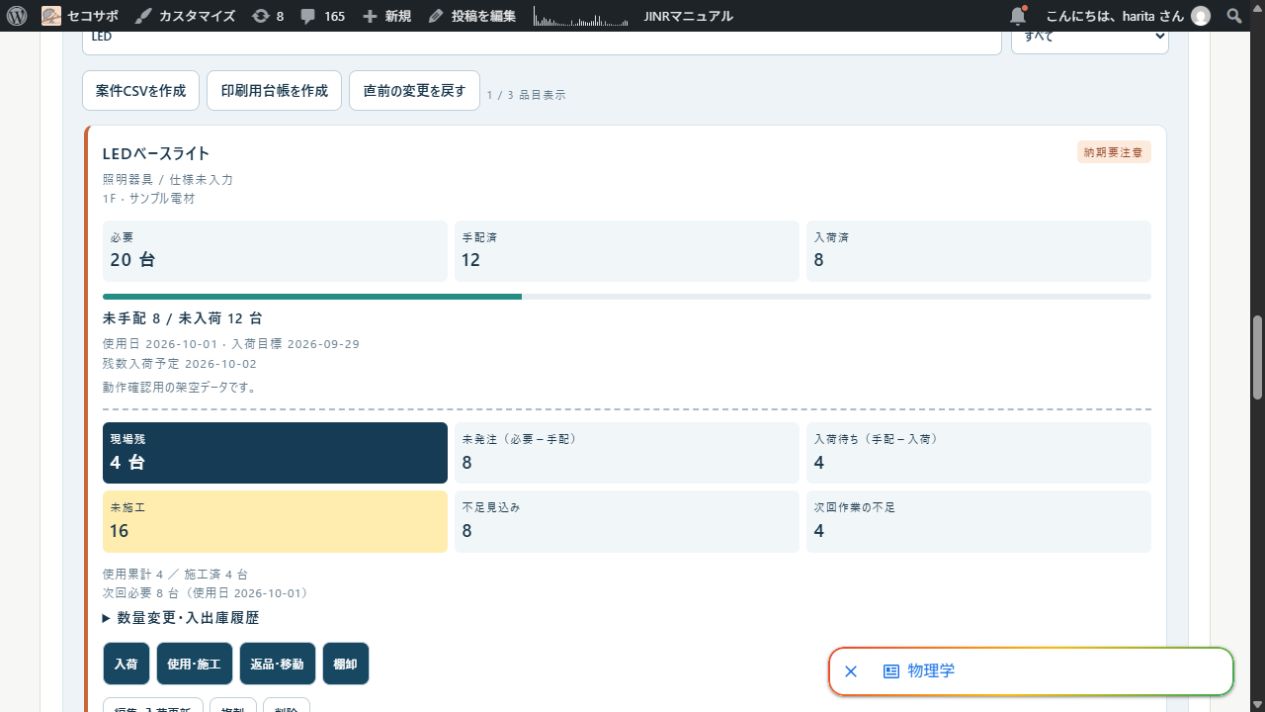Screen dimensions: 1265x712
Task: Click the 次回作業の不足 4 card
Action: click(x=979, y=522)
